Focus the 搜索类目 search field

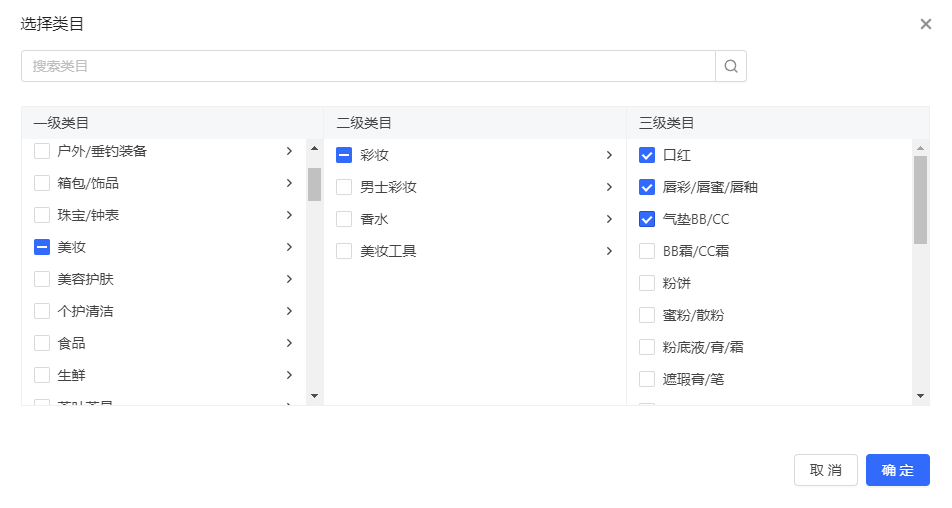point(367,66)
